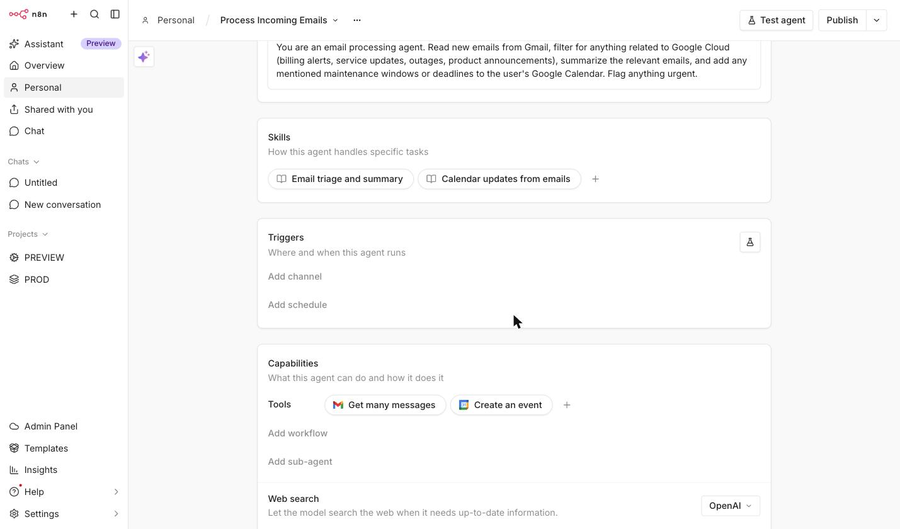This screenshot has height=529, width=900.
Task: Open the Process Incoming Emails dropdown
Action: tap(279, 20)
